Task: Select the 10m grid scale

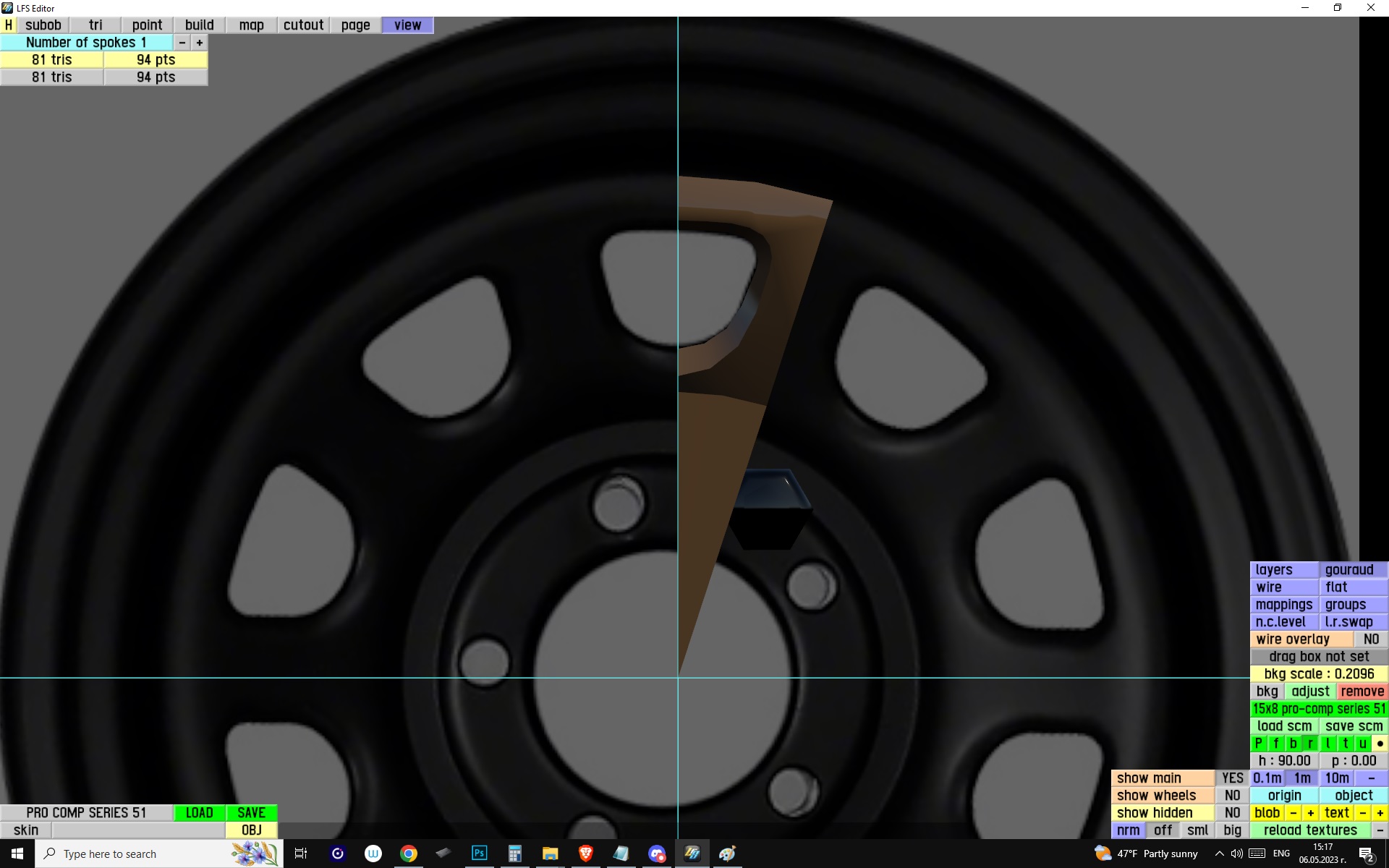Action: [x=1336, y=778]
